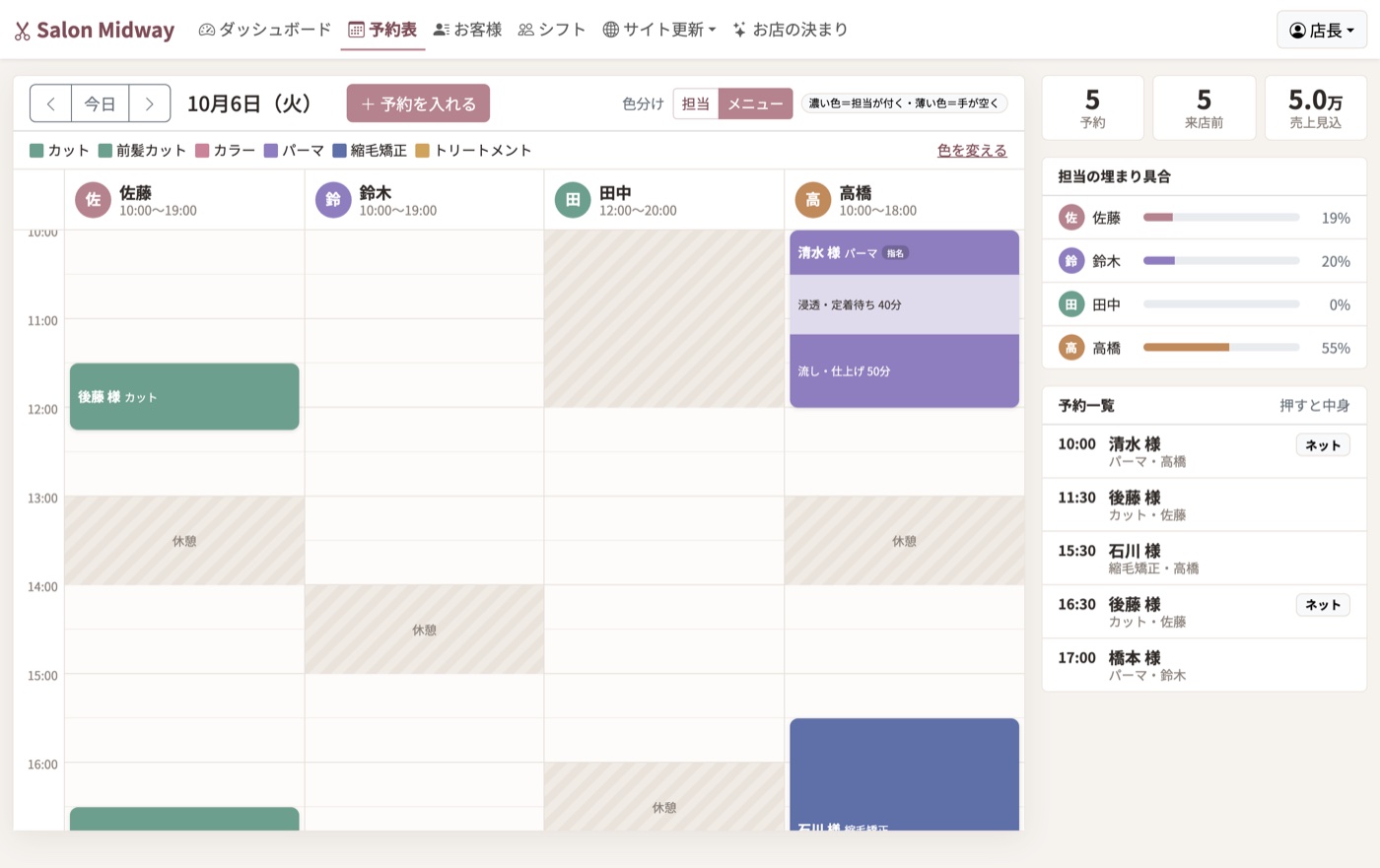This screenshot has width=1380, height=868.
Task: Open 石川 様 縮毛矯正 appointment block
Action: pyautogui.click(x=904, y=774)
